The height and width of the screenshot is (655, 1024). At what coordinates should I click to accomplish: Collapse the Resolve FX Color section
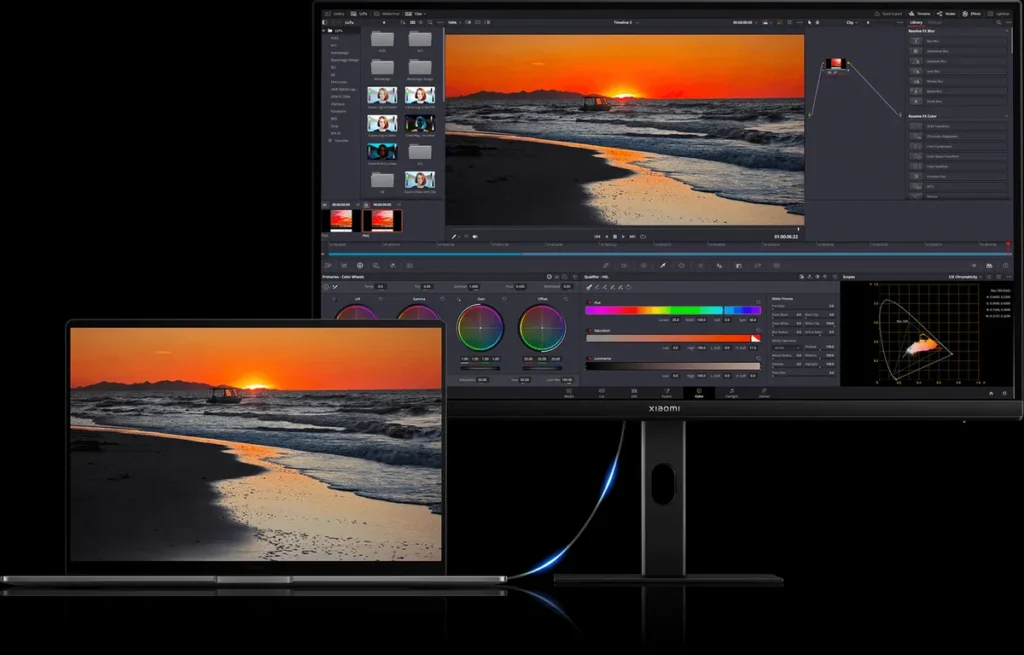pyautogui.click(x=1006, y=116)
